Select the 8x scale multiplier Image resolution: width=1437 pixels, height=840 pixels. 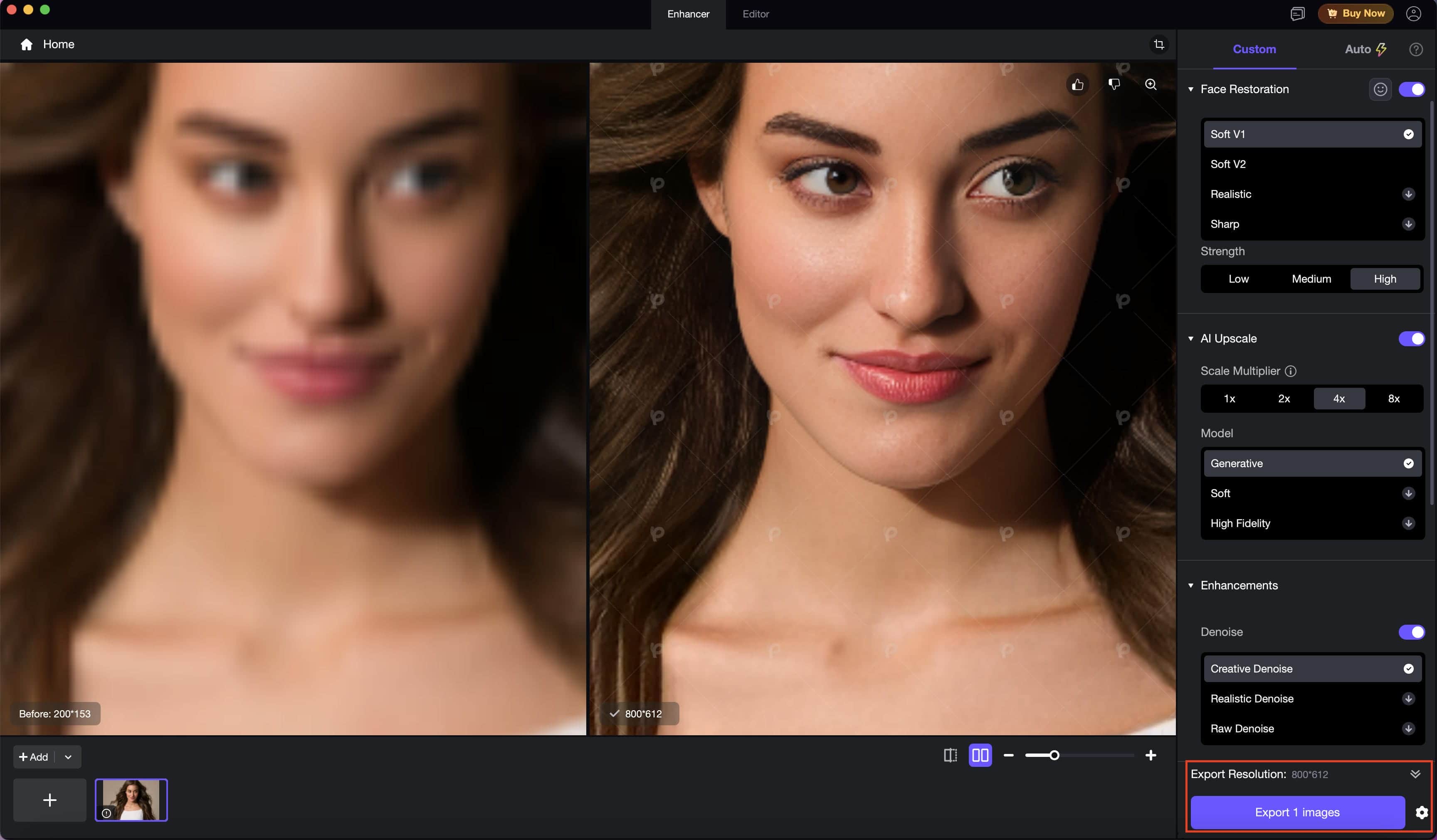[1394, 398]
